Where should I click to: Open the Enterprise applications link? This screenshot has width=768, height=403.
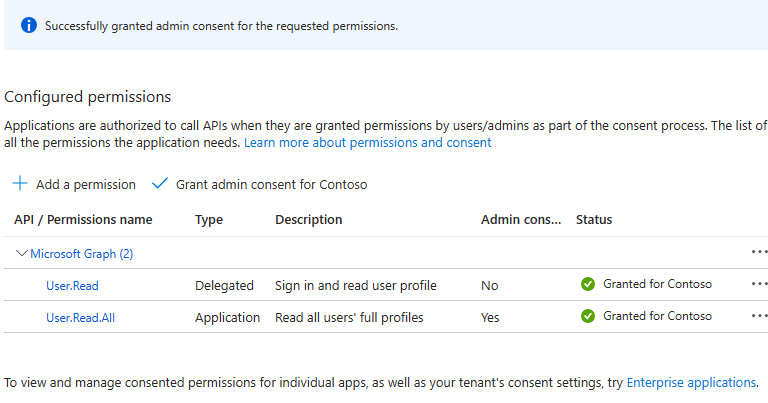[691, 382]
